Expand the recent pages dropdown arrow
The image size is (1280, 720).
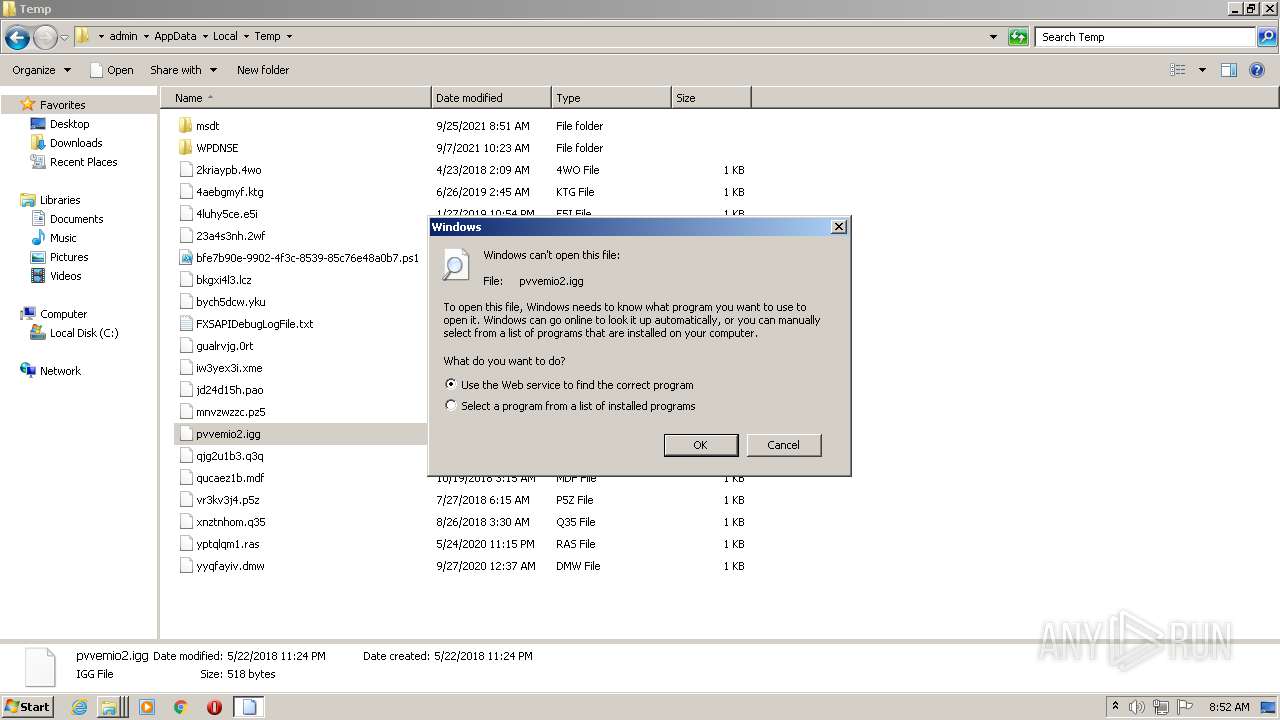[x=64, y=38]
